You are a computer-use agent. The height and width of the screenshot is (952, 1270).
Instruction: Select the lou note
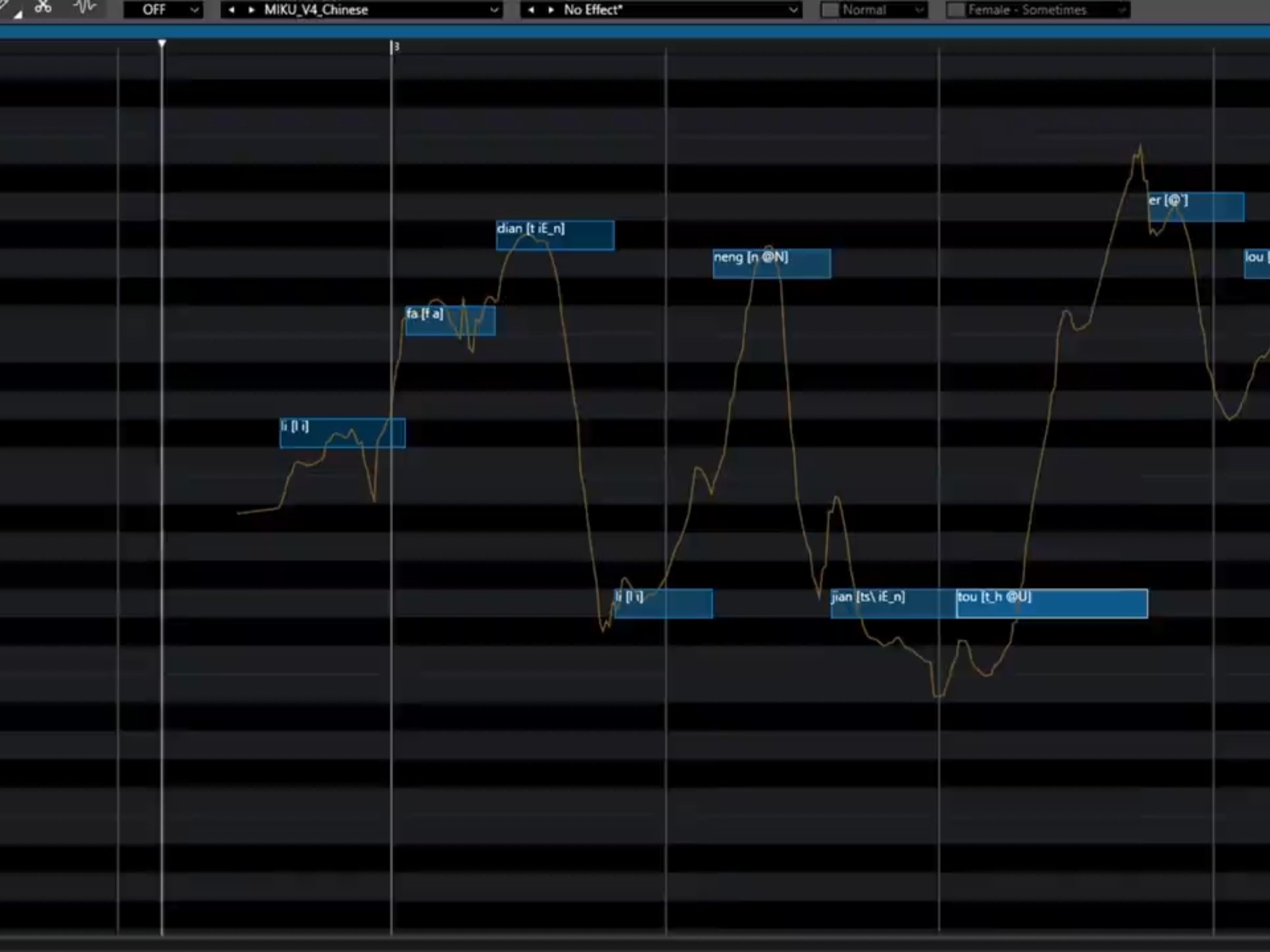click(x=1257, y=264)
